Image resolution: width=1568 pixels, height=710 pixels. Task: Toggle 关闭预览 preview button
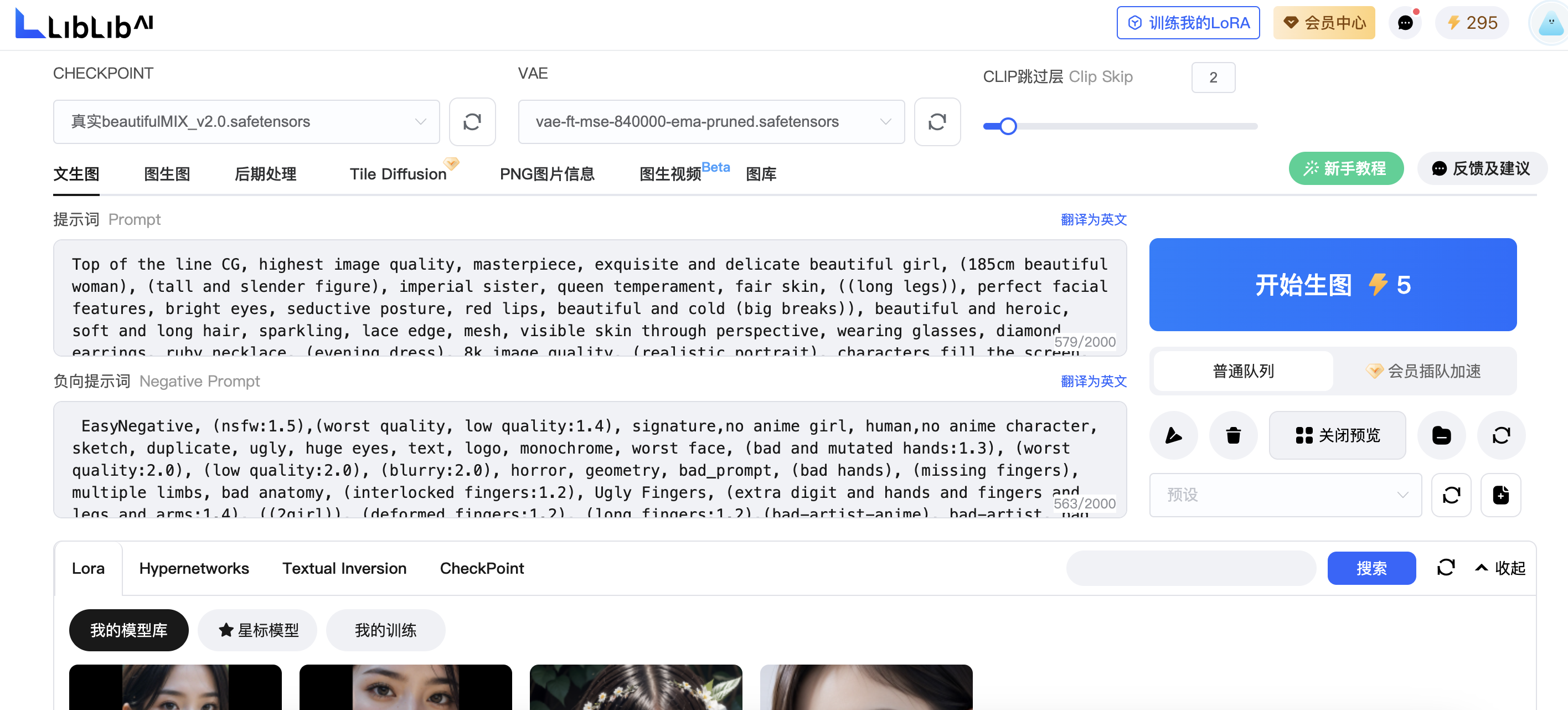[1337, 435]
